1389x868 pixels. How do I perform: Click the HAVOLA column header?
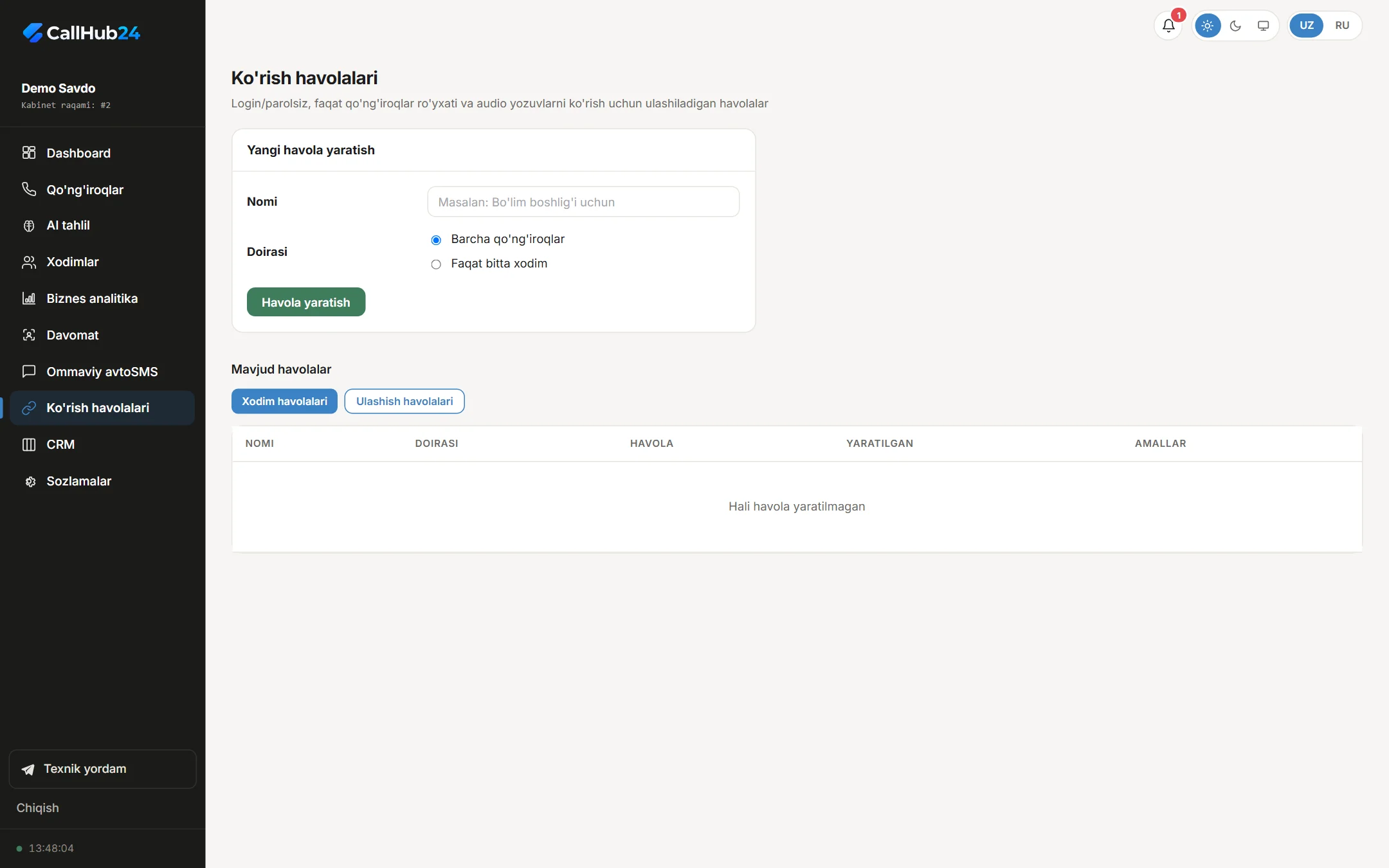[651, 444]
